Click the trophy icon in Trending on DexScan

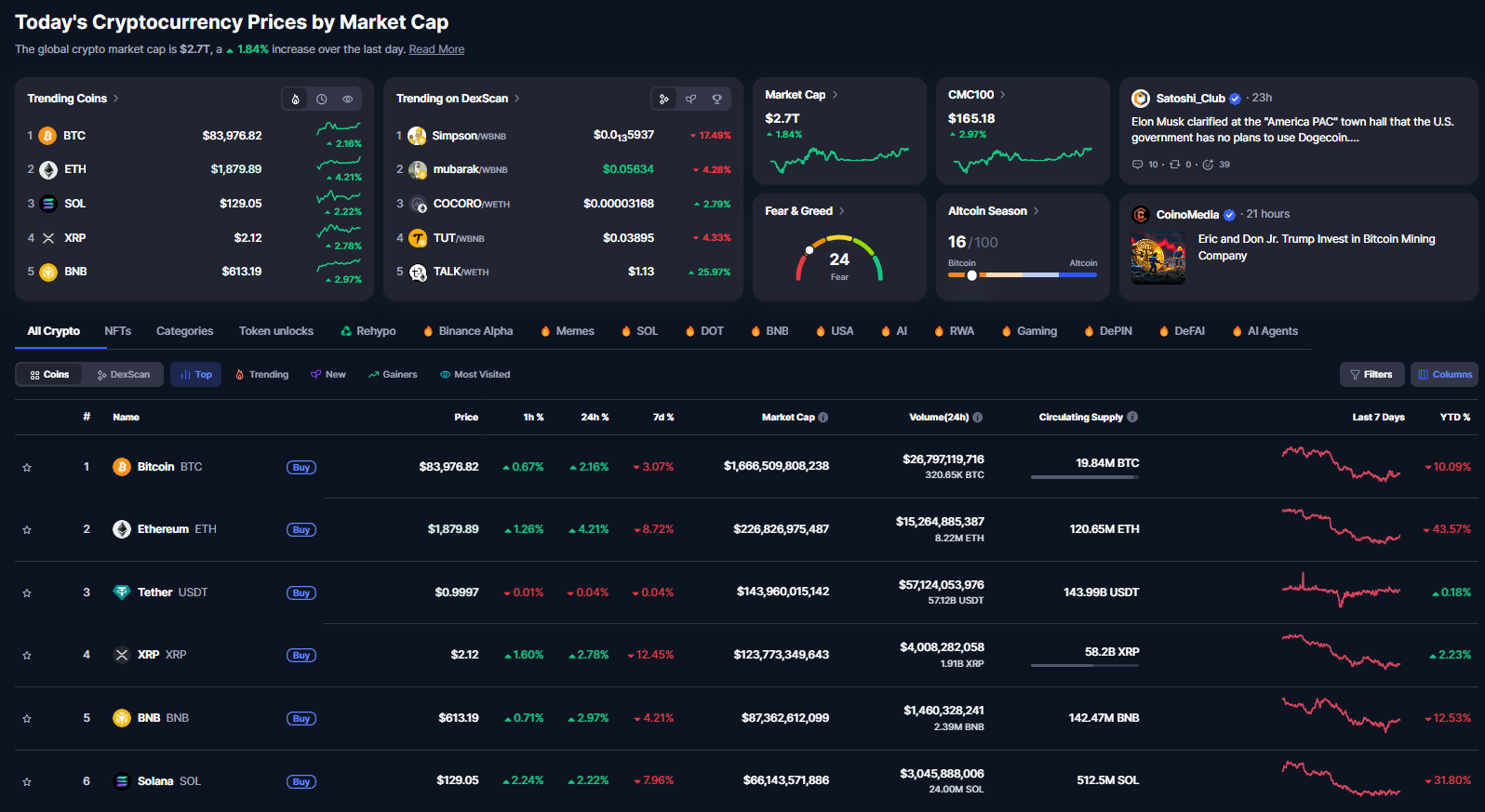(x=716, y=99)
